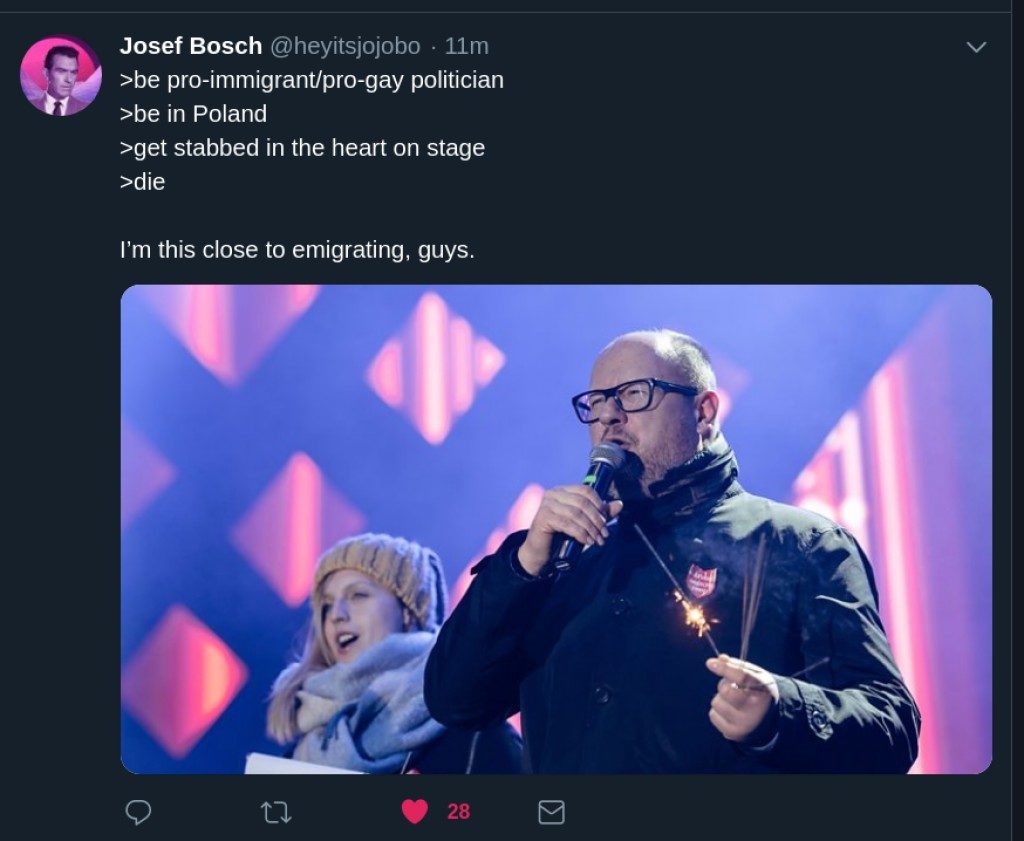Open the @heyitsjojobo handle link
Screen dimensions: 1024x841
(x=344, y=46)
